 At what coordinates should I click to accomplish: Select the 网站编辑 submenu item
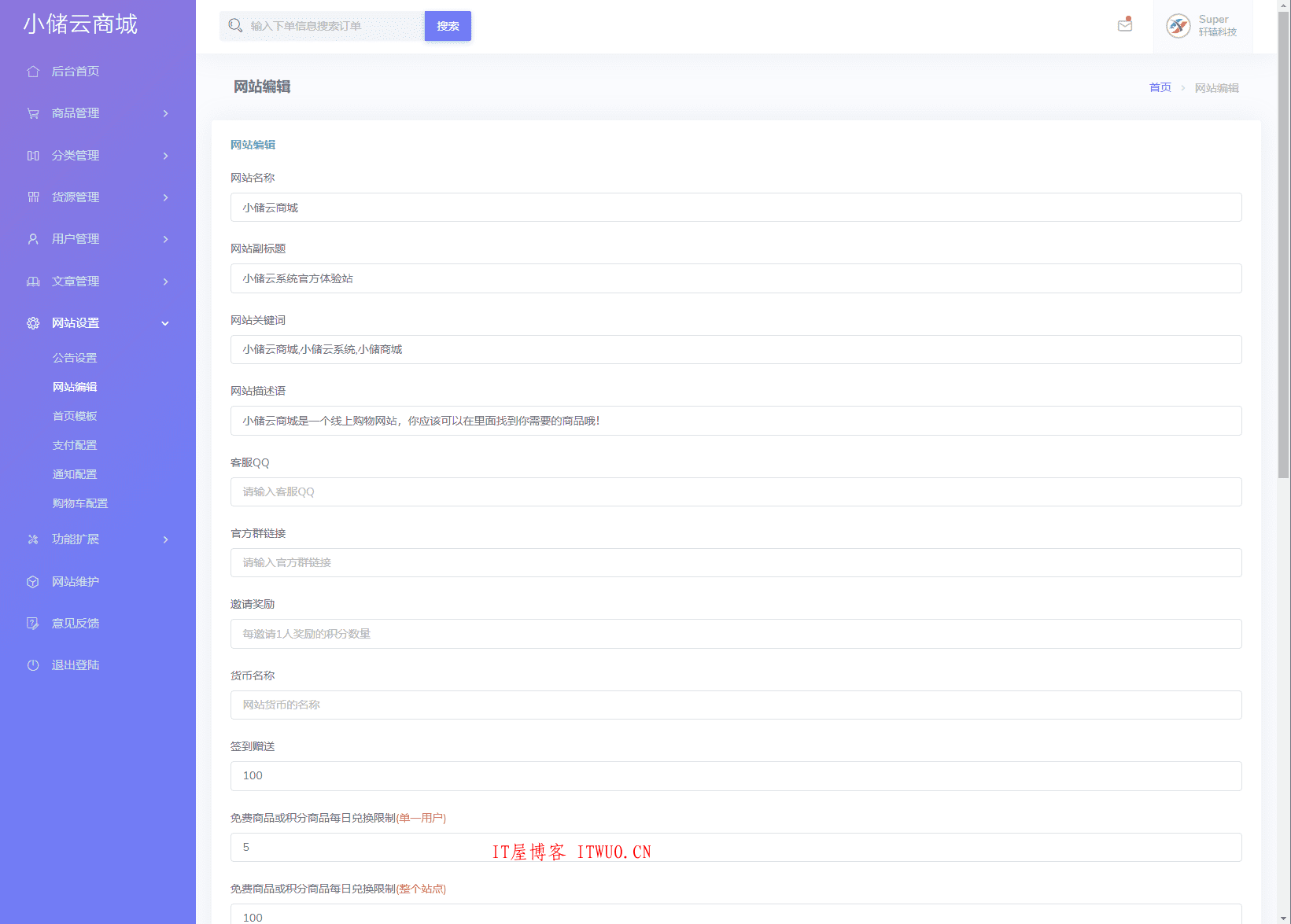tap(75, 387)
